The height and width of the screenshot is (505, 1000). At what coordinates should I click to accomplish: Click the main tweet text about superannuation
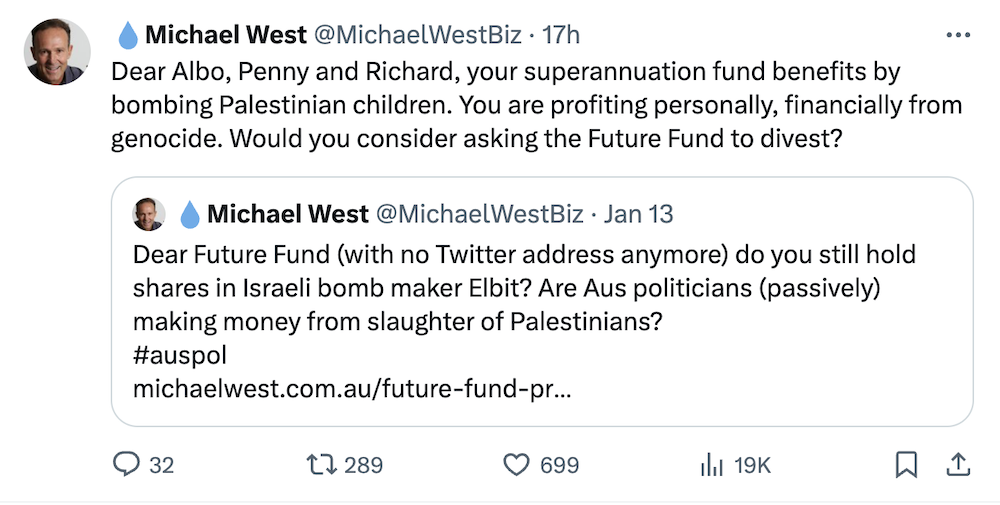tap(536, 105)
